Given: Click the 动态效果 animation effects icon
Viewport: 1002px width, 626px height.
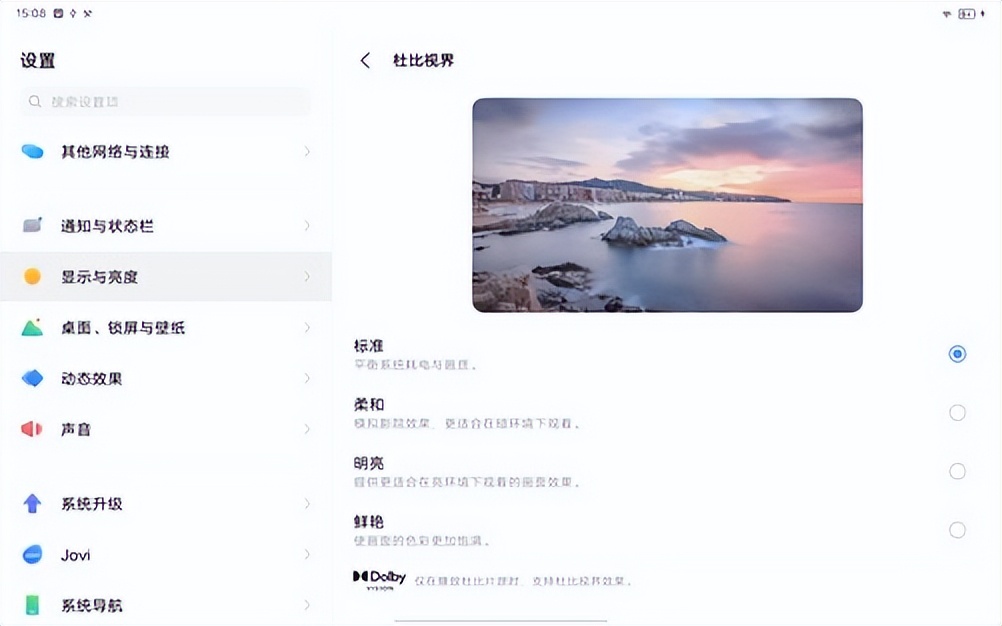Looking at the screenshot, I should pyautogui.click(x=32, y=378).
